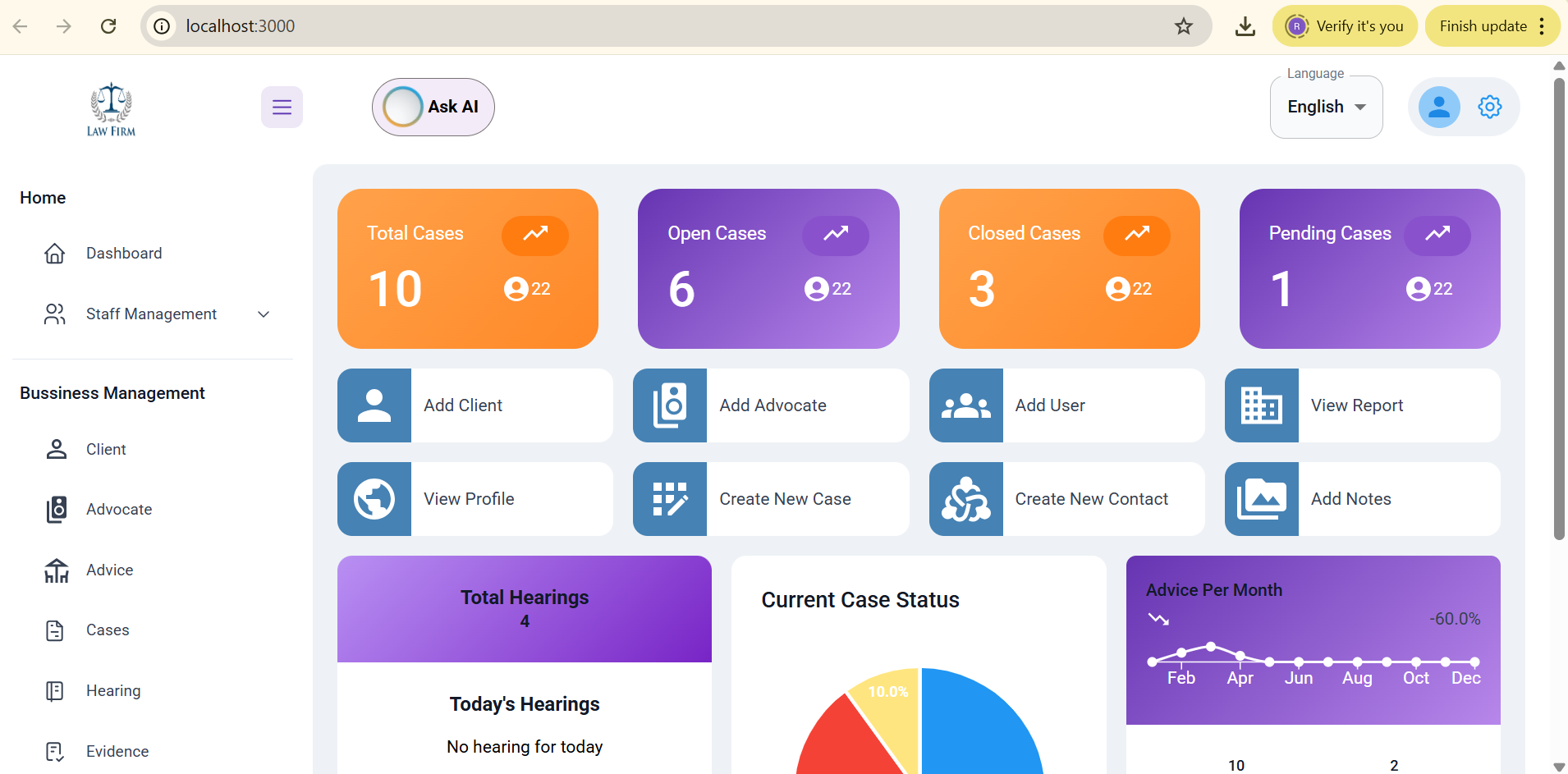This screenshot has width=1568, height=774.
Task: Open the settings gear icon
Action: (x=1489, y=108)
